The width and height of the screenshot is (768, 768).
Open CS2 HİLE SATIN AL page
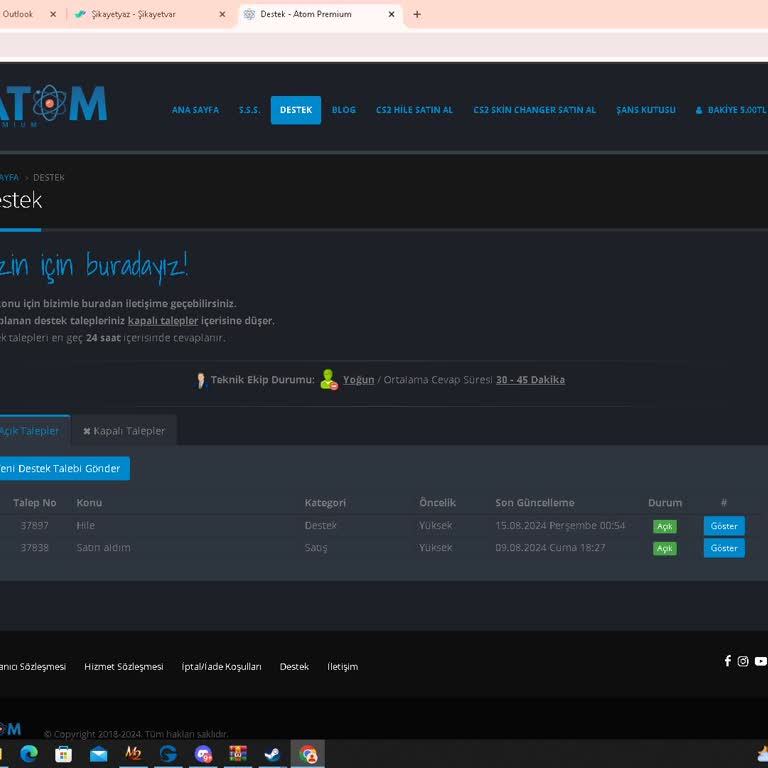414,110
